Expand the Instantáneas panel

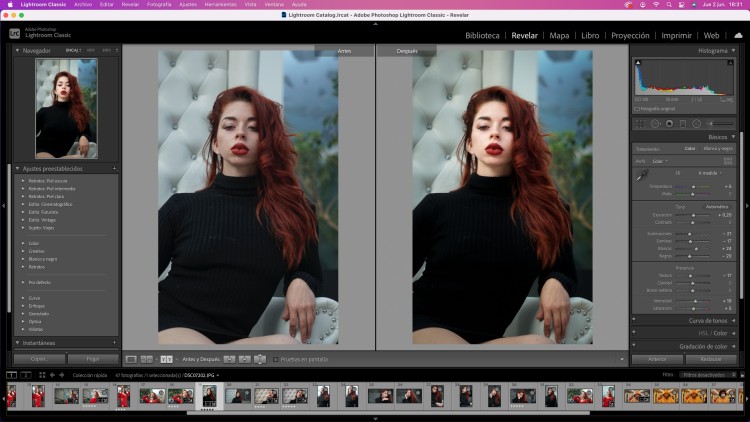[18, 343]
